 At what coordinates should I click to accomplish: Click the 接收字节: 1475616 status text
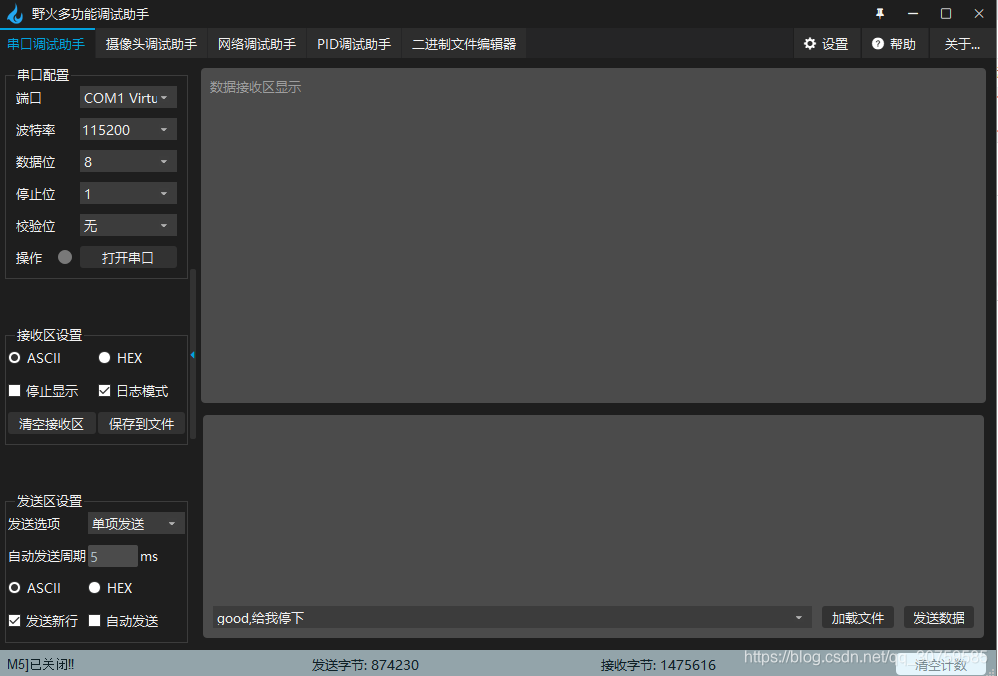click(x=658, y=665)
